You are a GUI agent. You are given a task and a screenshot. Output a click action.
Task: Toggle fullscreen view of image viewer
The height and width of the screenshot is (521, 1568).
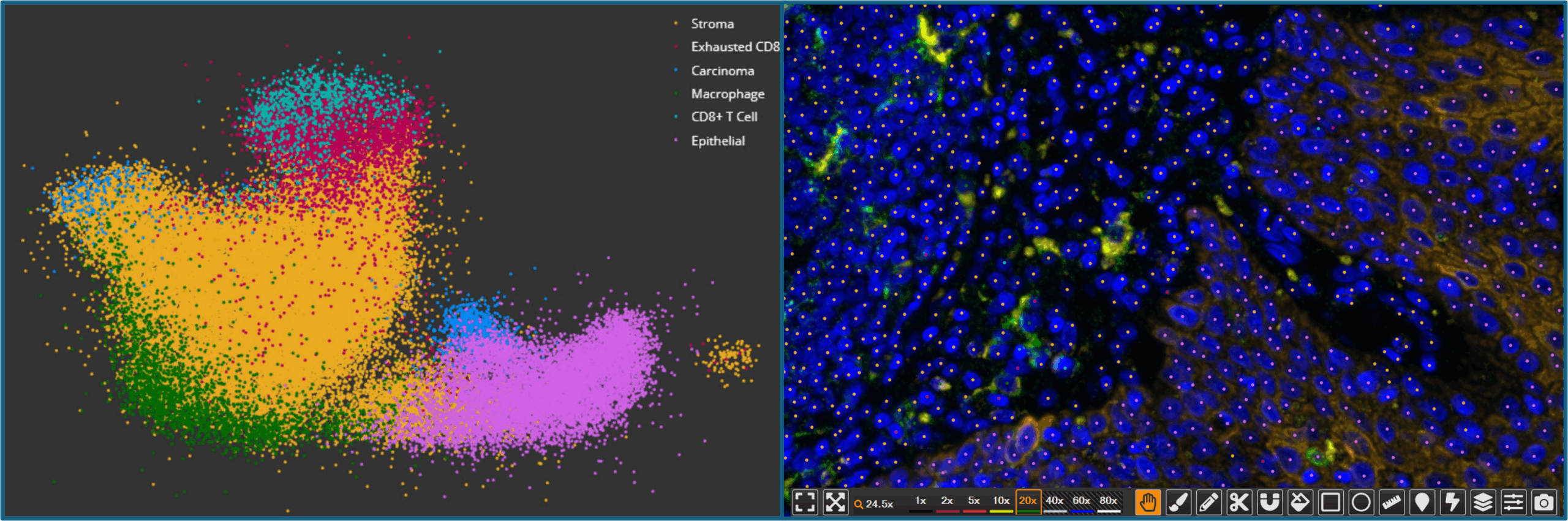click(805, 503)
